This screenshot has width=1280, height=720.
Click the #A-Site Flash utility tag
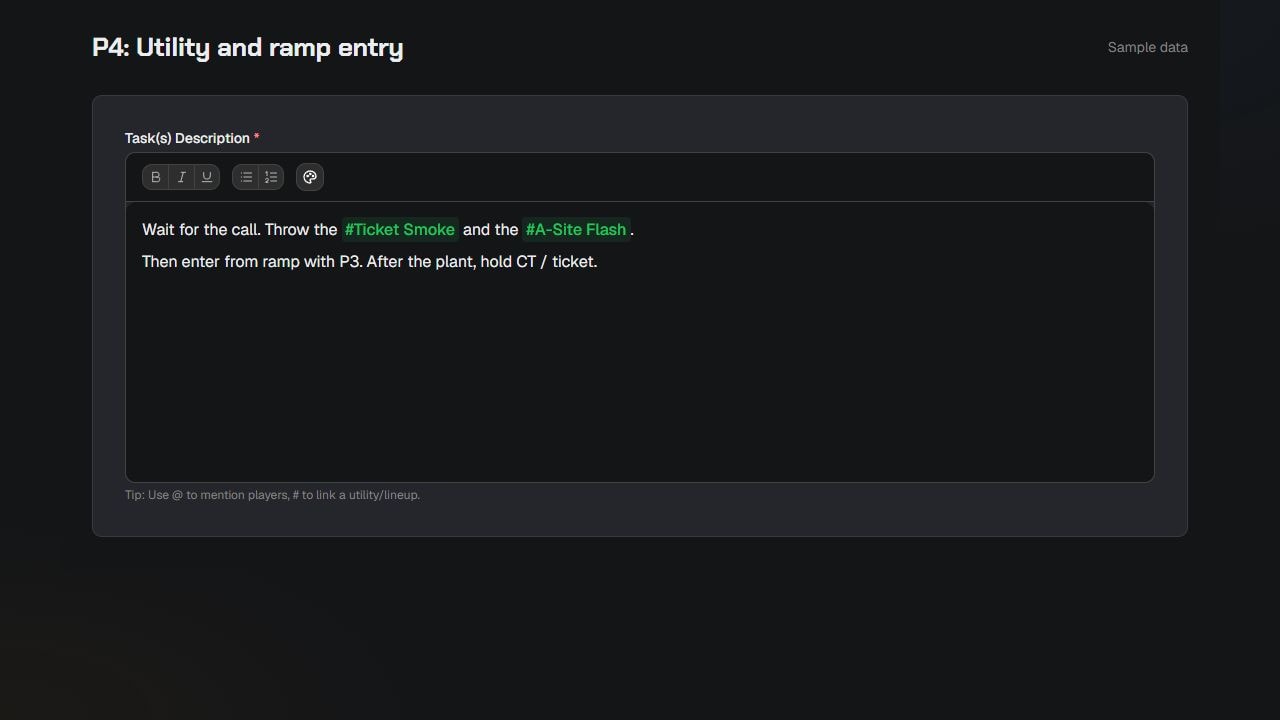tap(576, 229)
